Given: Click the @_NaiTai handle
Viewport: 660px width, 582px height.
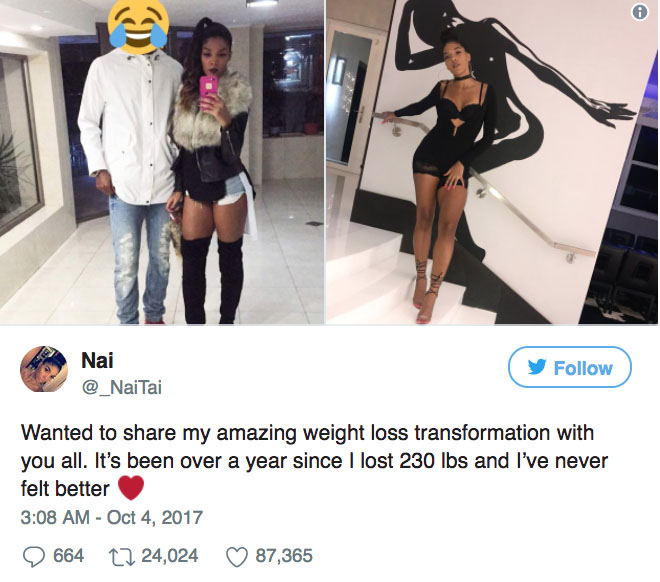Looking at the screenshot, I should point(121,388).
